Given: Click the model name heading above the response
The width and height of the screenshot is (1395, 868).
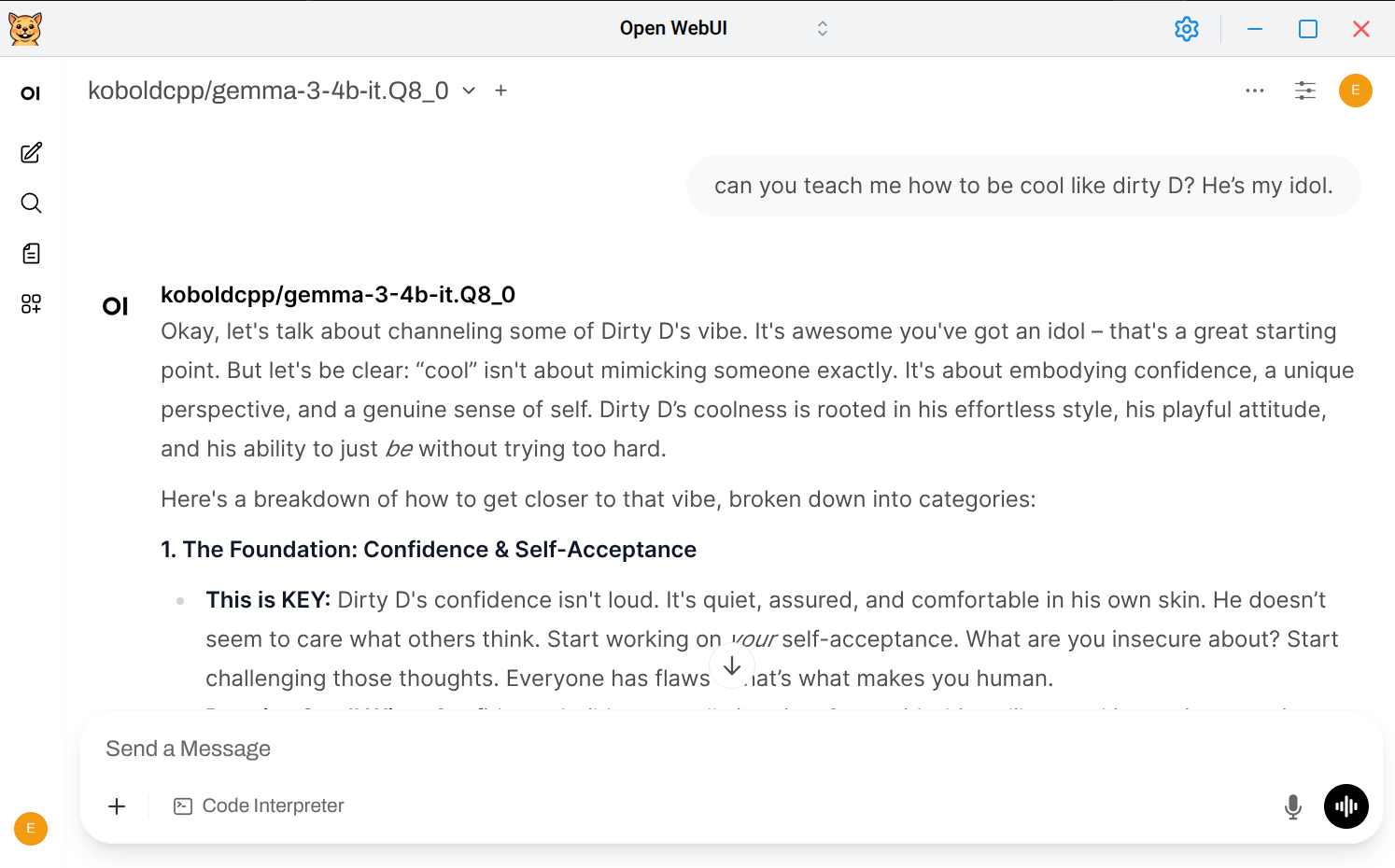Looking at the screenshot, I should coord(338,295).
